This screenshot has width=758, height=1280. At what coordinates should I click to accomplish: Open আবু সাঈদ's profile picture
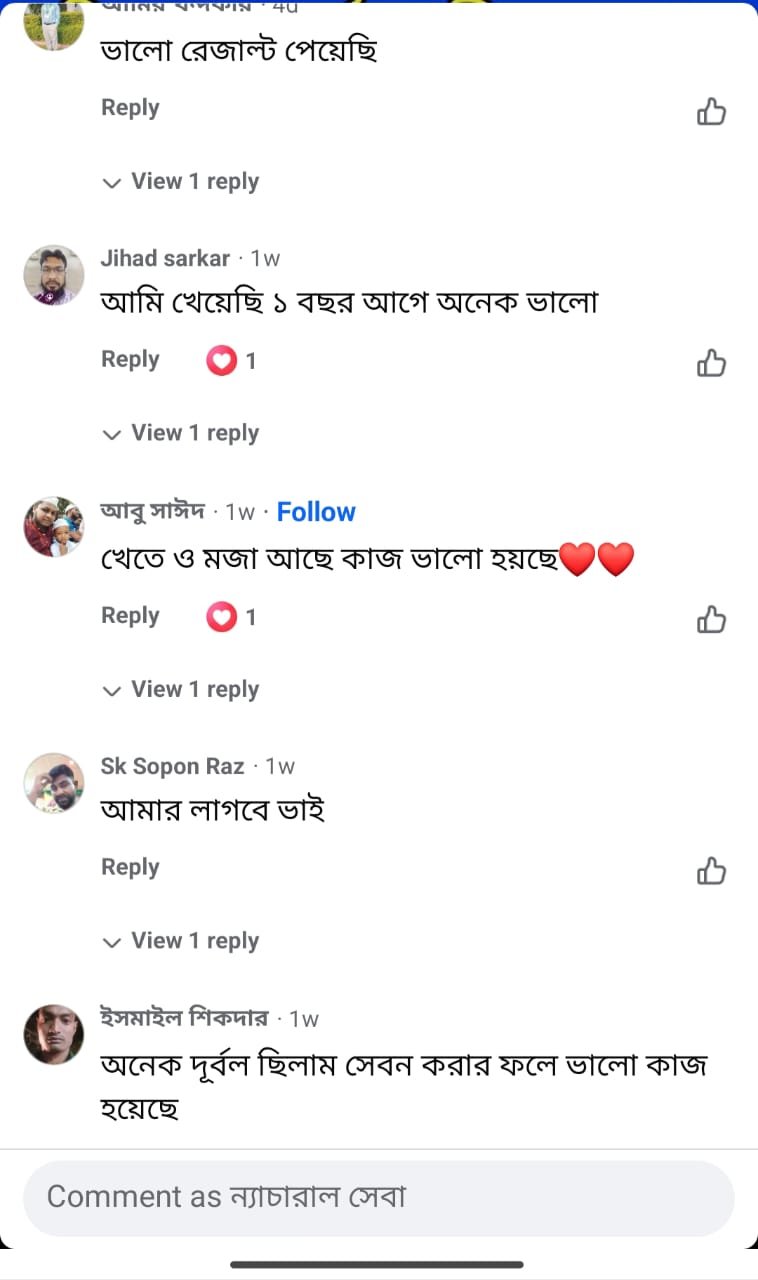tap(54, 527)
